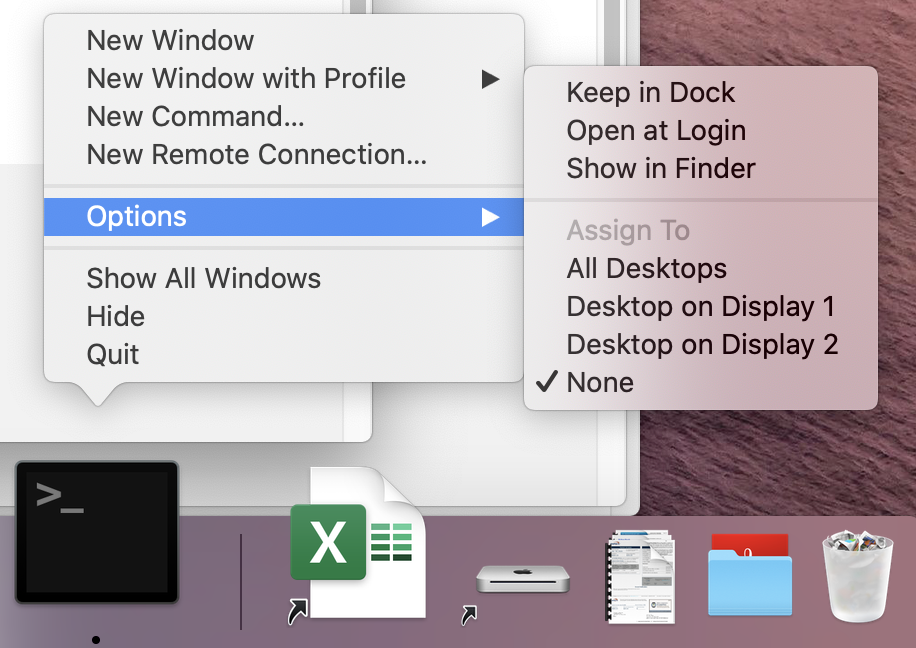The image size is (916, 648).
Task: Hide Terminal via the Hide entry
Action: click(284, 316)
